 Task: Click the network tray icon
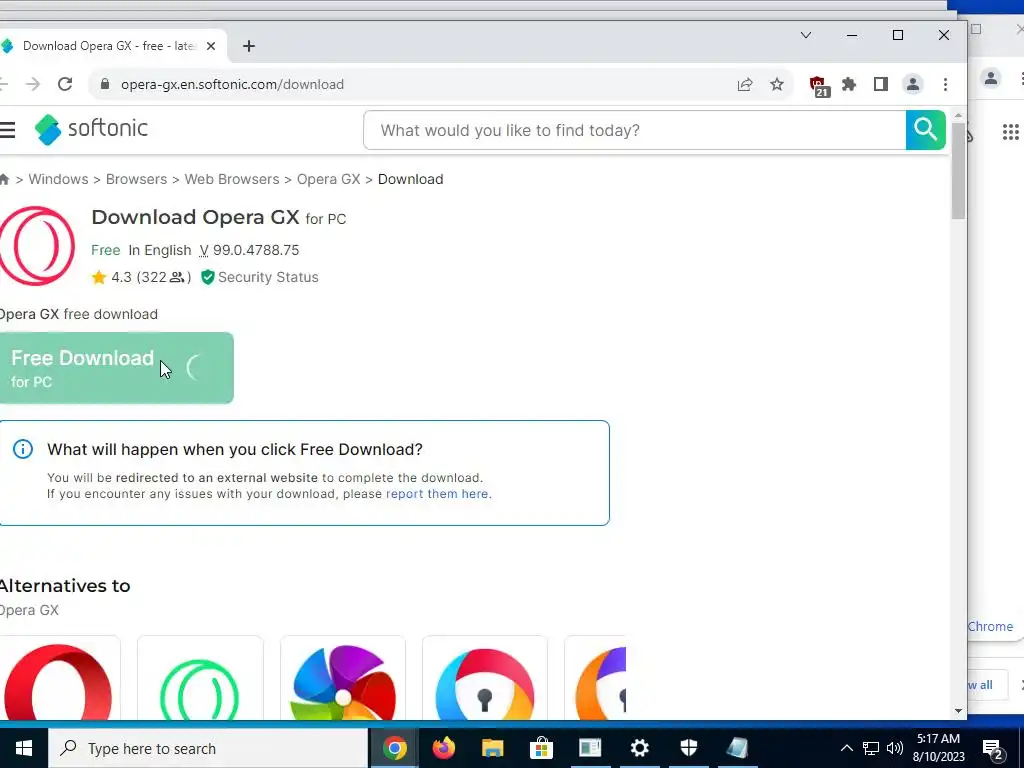[x=871, y=748]
